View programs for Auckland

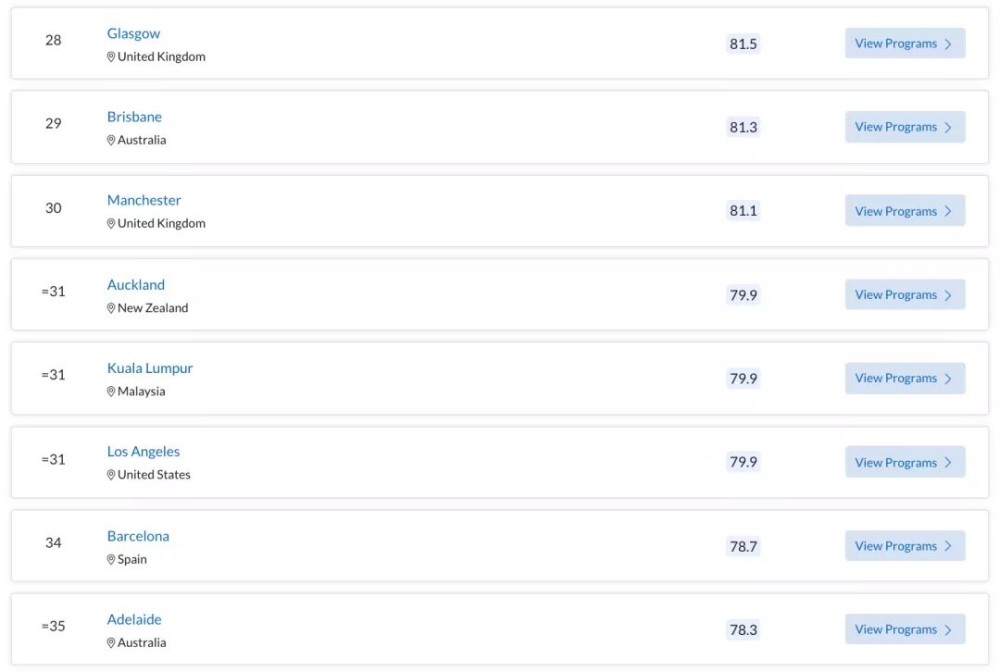click(905, 295)
